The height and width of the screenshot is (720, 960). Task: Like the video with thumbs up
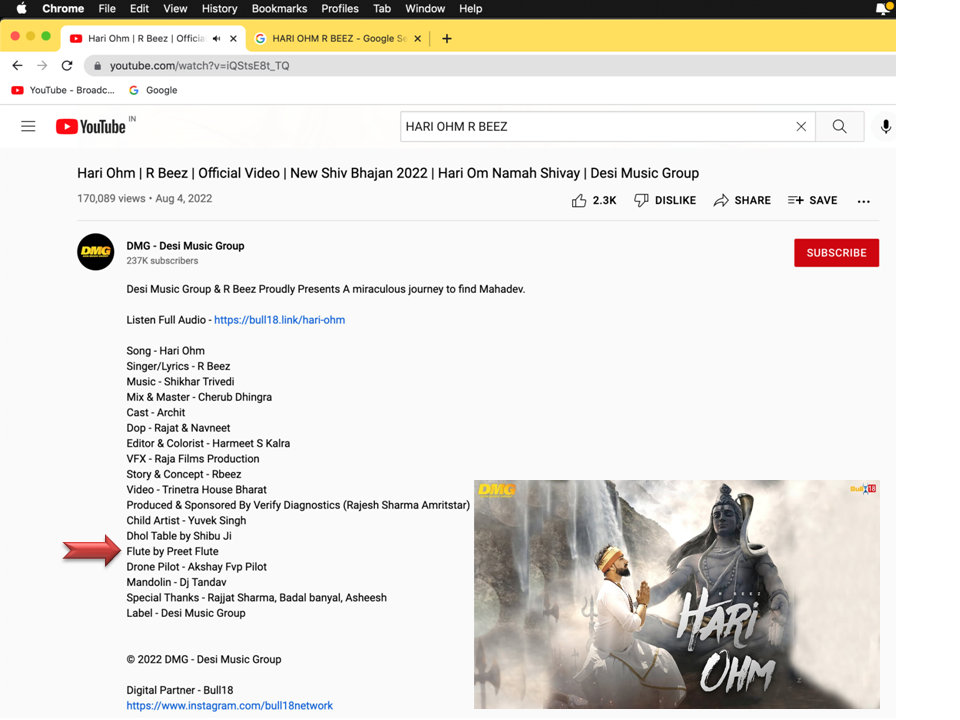[x=580, y=201]
